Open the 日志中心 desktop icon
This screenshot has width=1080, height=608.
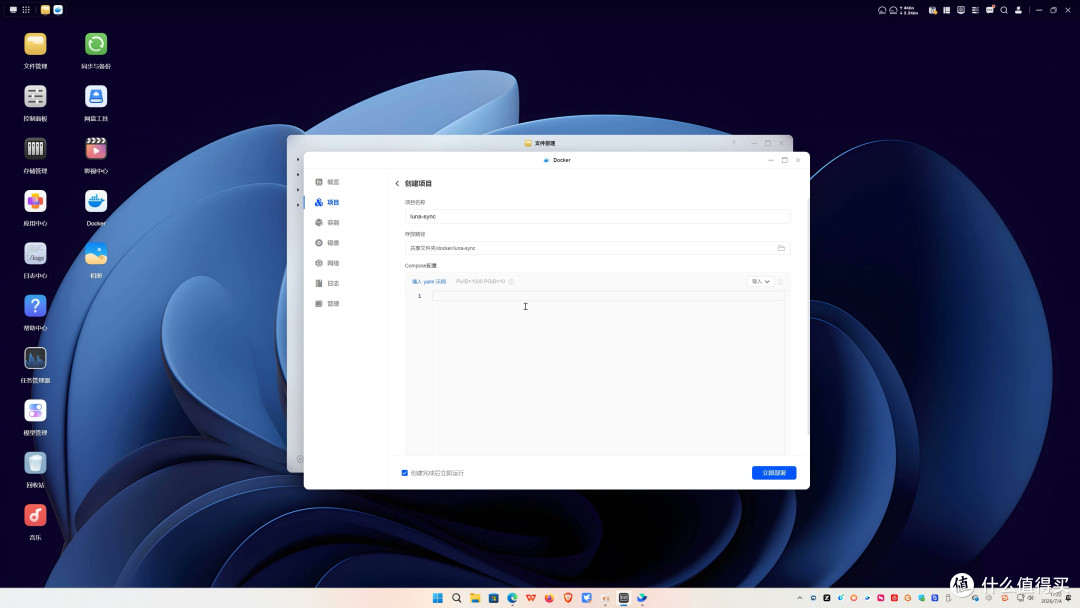(35, 253)
